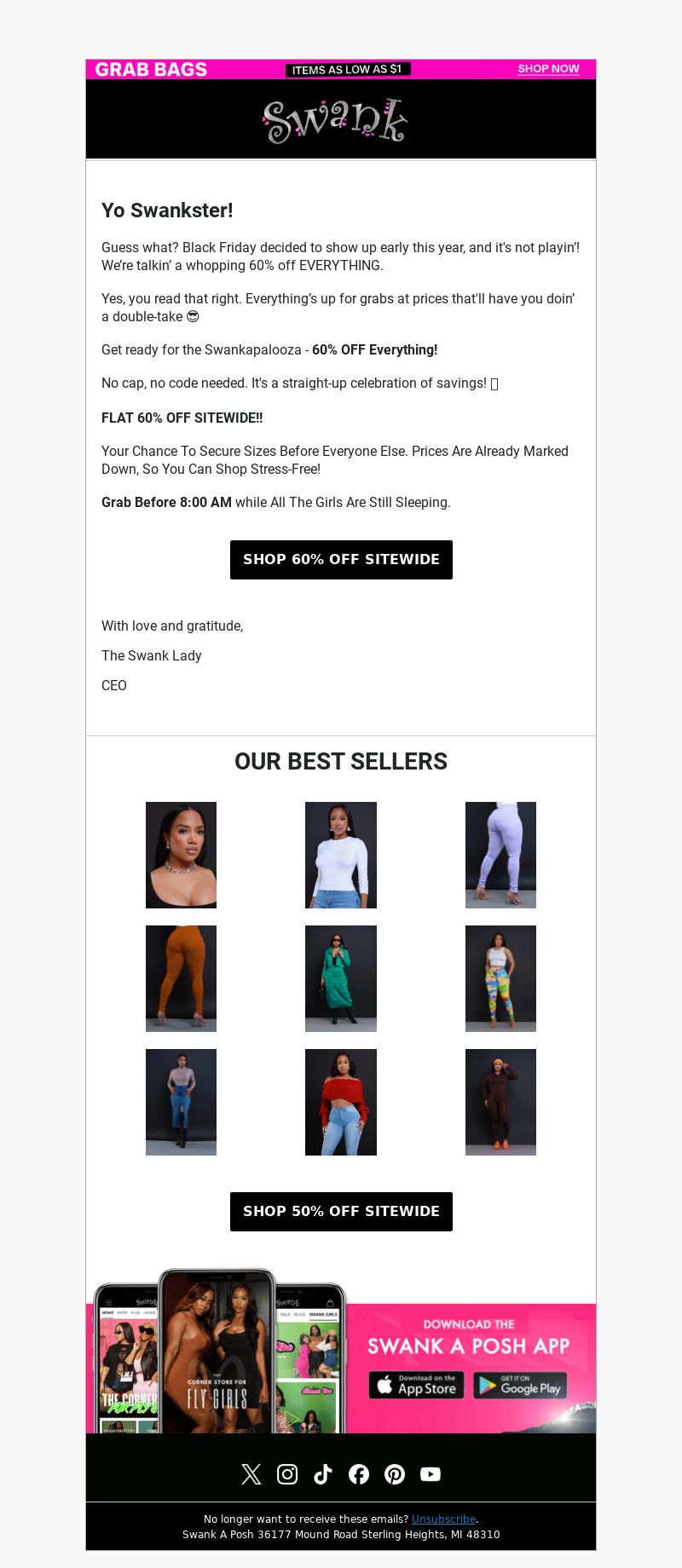Click the App Store download badge
The image size is (682, 1568).
416,1386
